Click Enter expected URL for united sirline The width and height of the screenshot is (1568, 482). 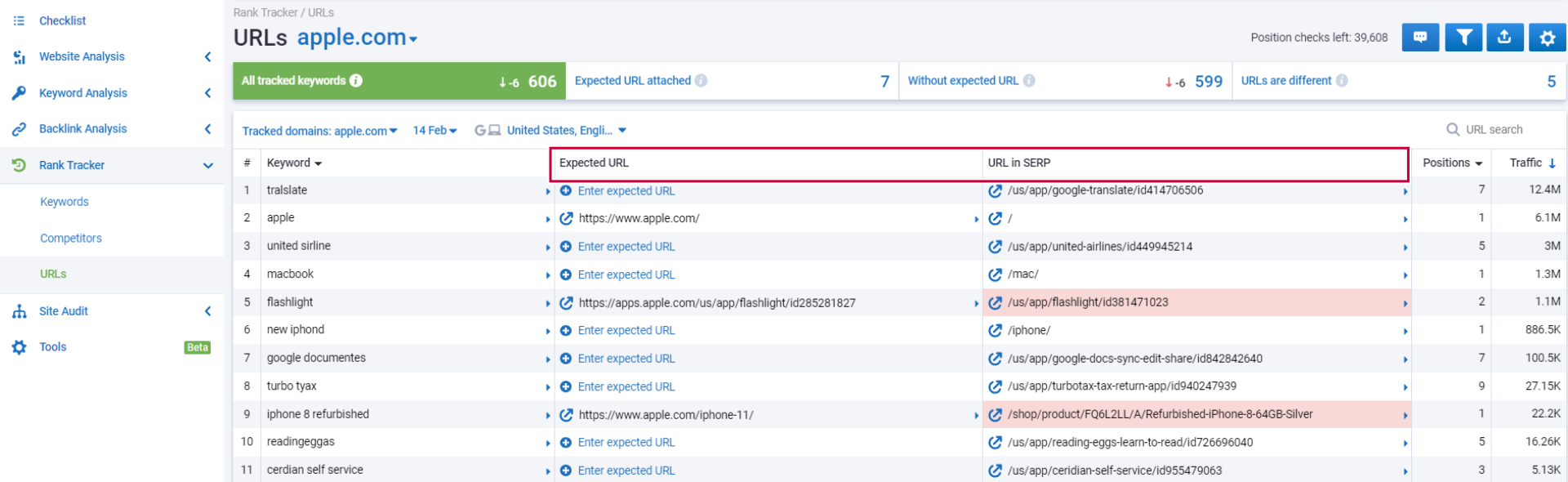point(626,247)
